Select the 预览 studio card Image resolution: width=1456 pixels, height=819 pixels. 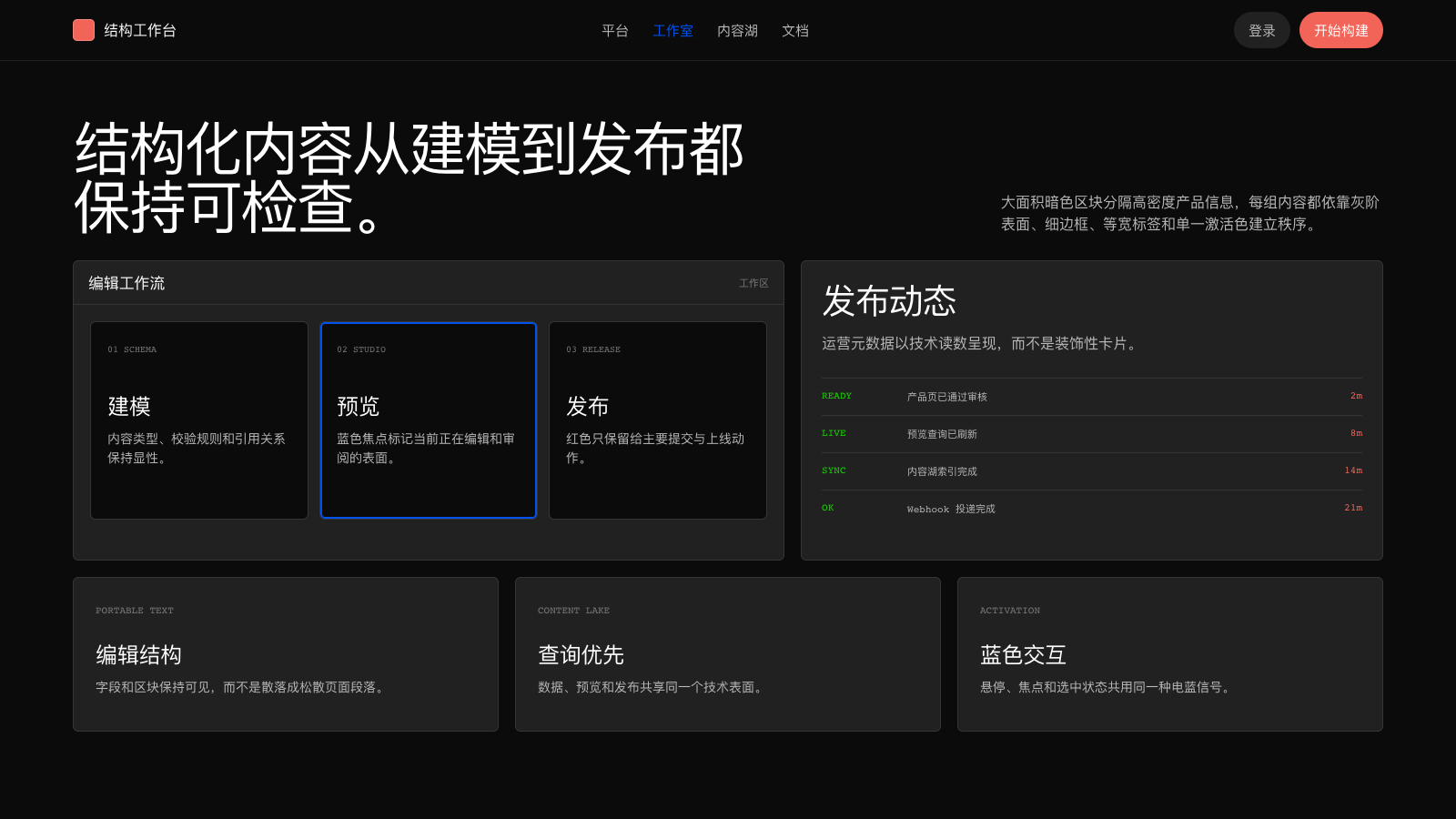coord(429,420)
